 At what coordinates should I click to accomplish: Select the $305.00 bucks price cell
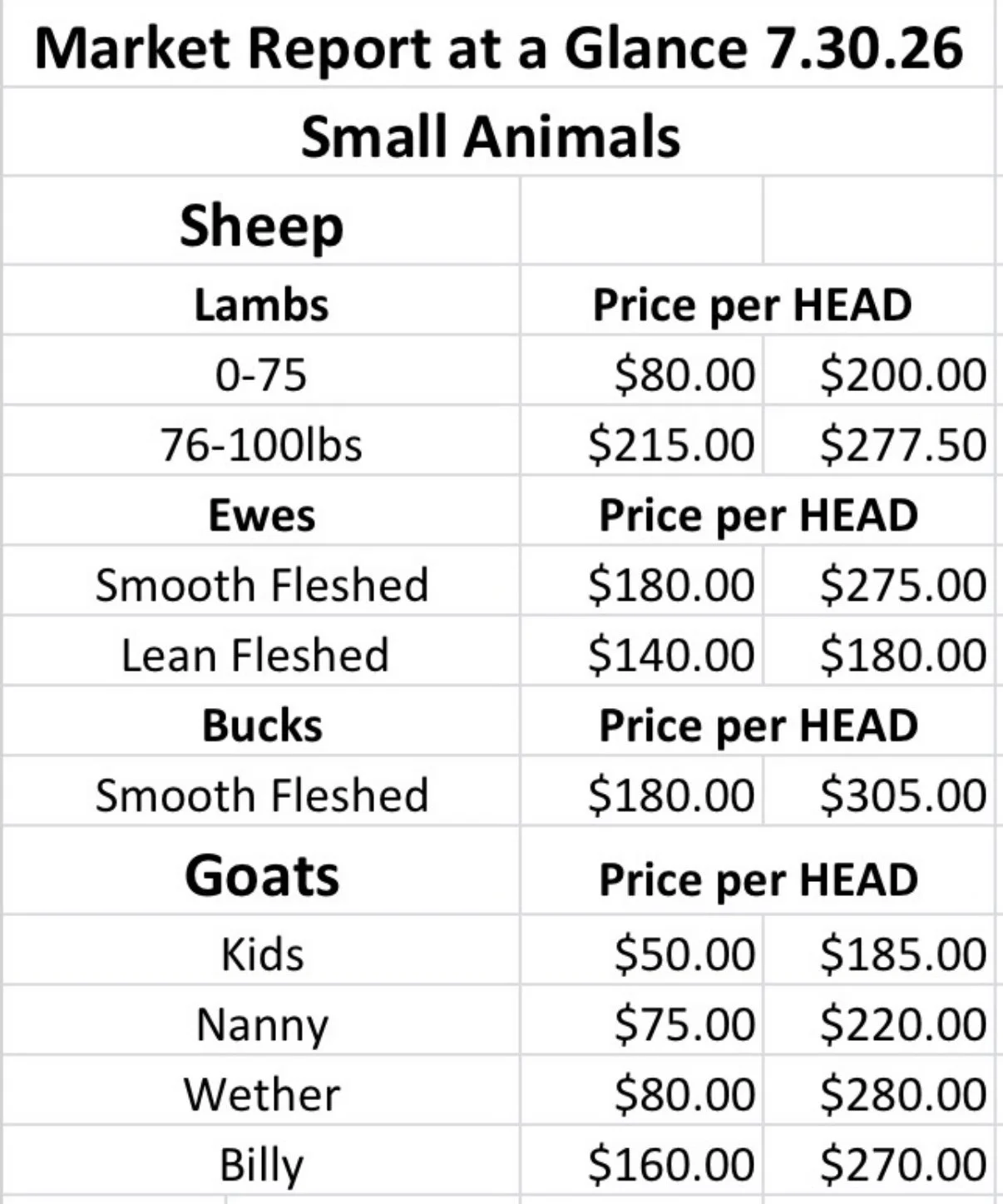tap(879, 791)
